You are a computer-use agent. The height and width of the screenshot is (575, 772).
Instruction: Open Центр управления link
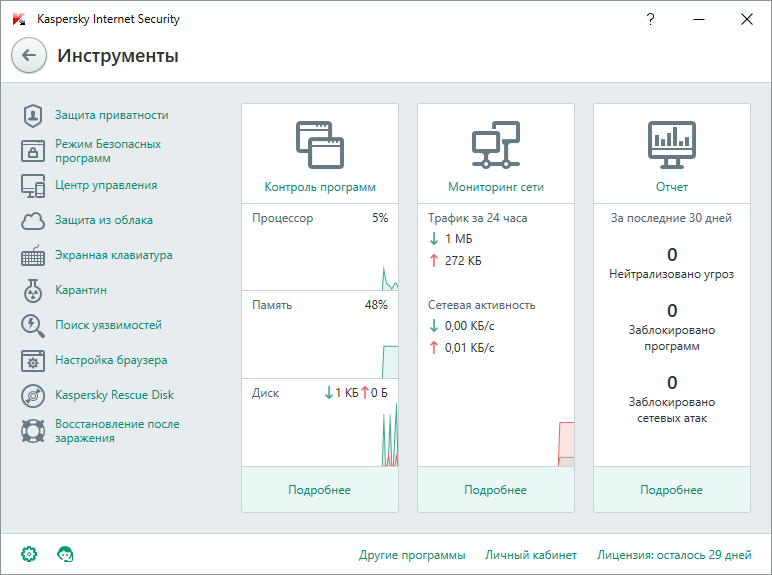[106, 185]
